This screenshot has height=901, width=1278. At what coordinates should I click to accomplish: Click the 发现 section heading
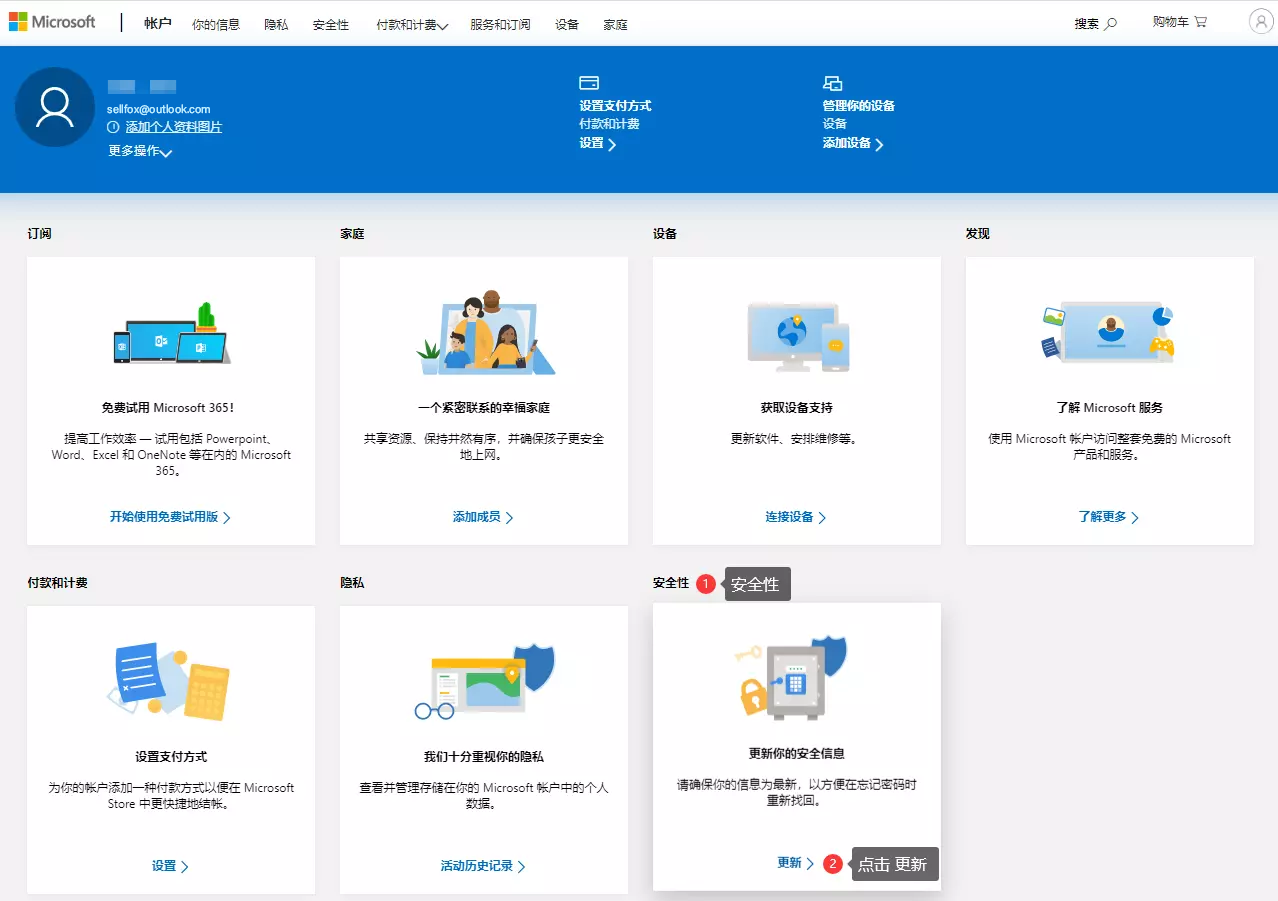tap(977, 234)
